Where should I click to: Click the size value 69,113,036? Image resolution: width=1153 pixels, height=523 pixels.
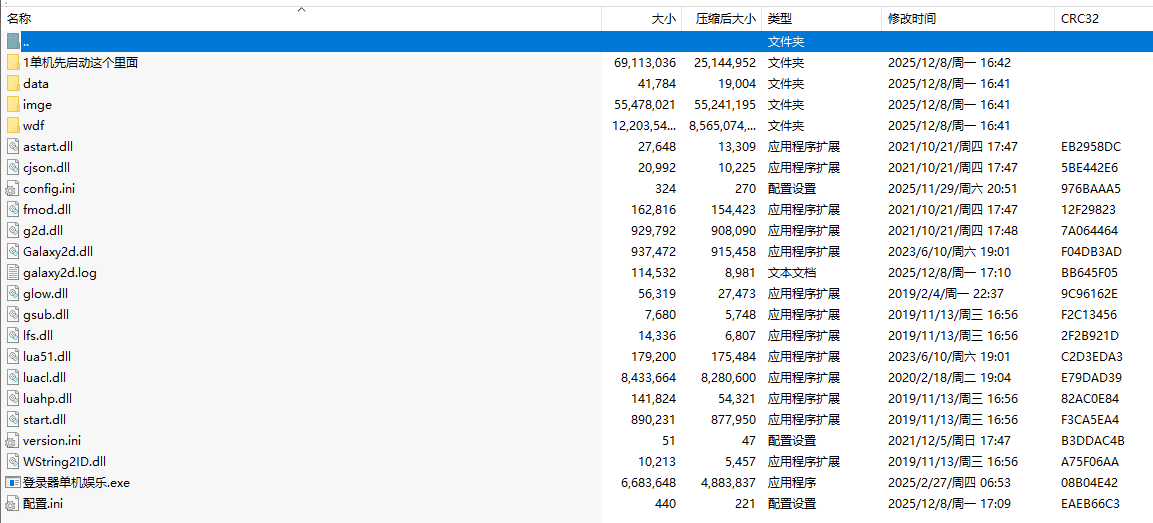click(645, 63)
